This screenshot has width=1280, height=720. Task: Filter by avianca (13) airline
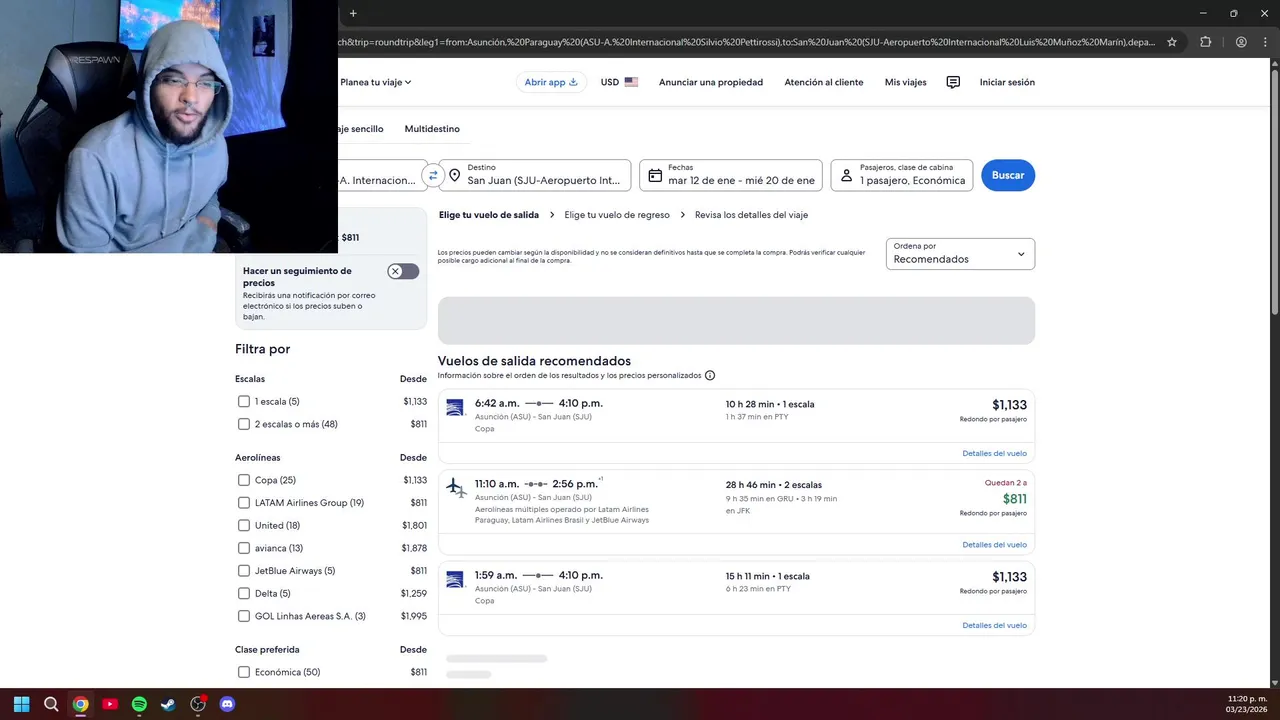click(244, 548)
